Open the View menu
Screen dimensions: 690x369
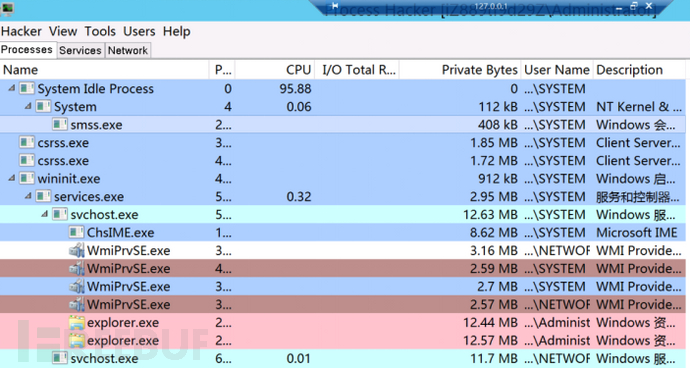click(x=63, y=31)
